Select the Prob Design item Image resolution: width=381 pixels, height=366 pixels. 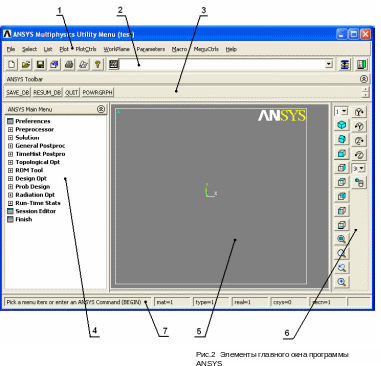click(33, 187)
